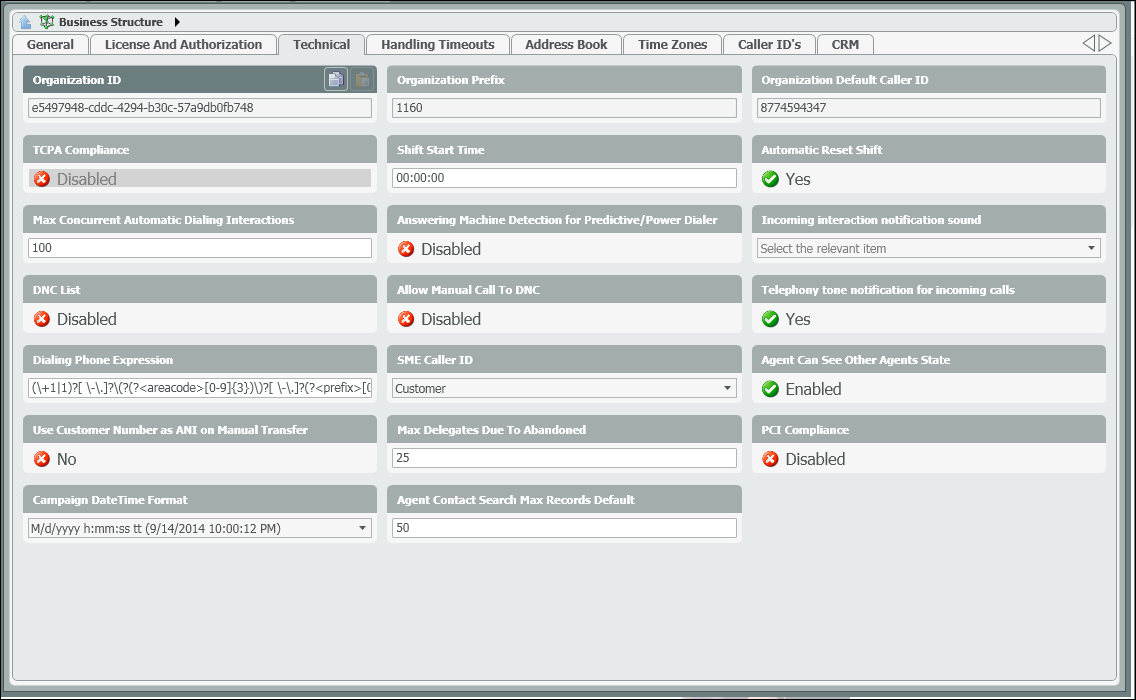1136x700 pixels.
Task: Click the Shift Start Time field
Action: (x=564, y=178)
